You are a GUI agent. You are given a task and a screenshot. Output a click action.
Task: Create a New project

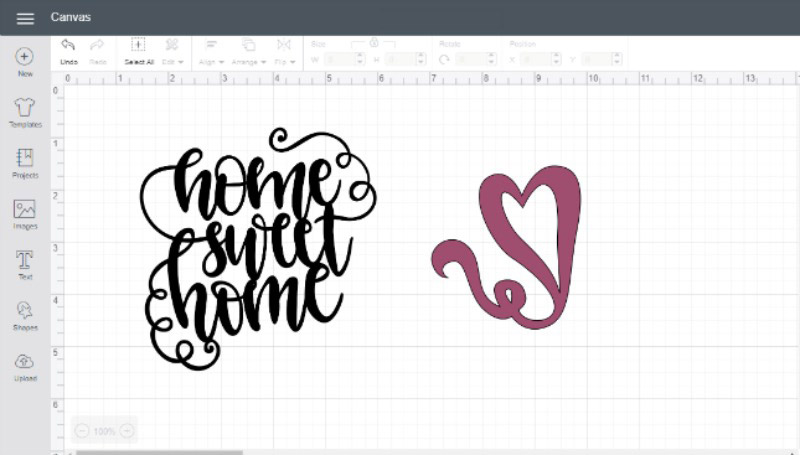[24, 62]
